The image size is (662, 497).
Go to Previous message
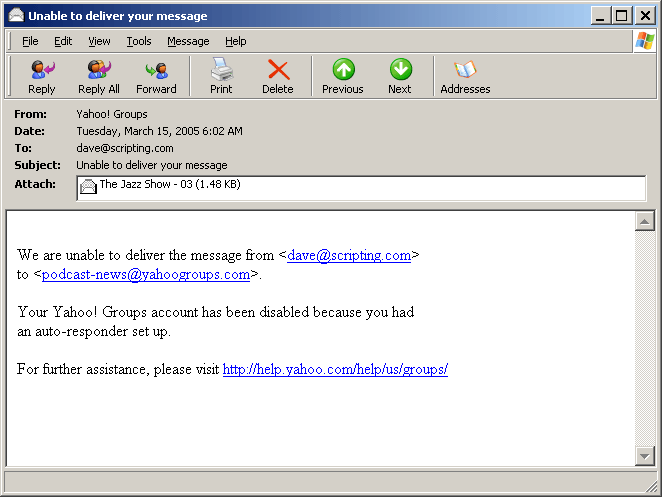[x=343, y=76]
